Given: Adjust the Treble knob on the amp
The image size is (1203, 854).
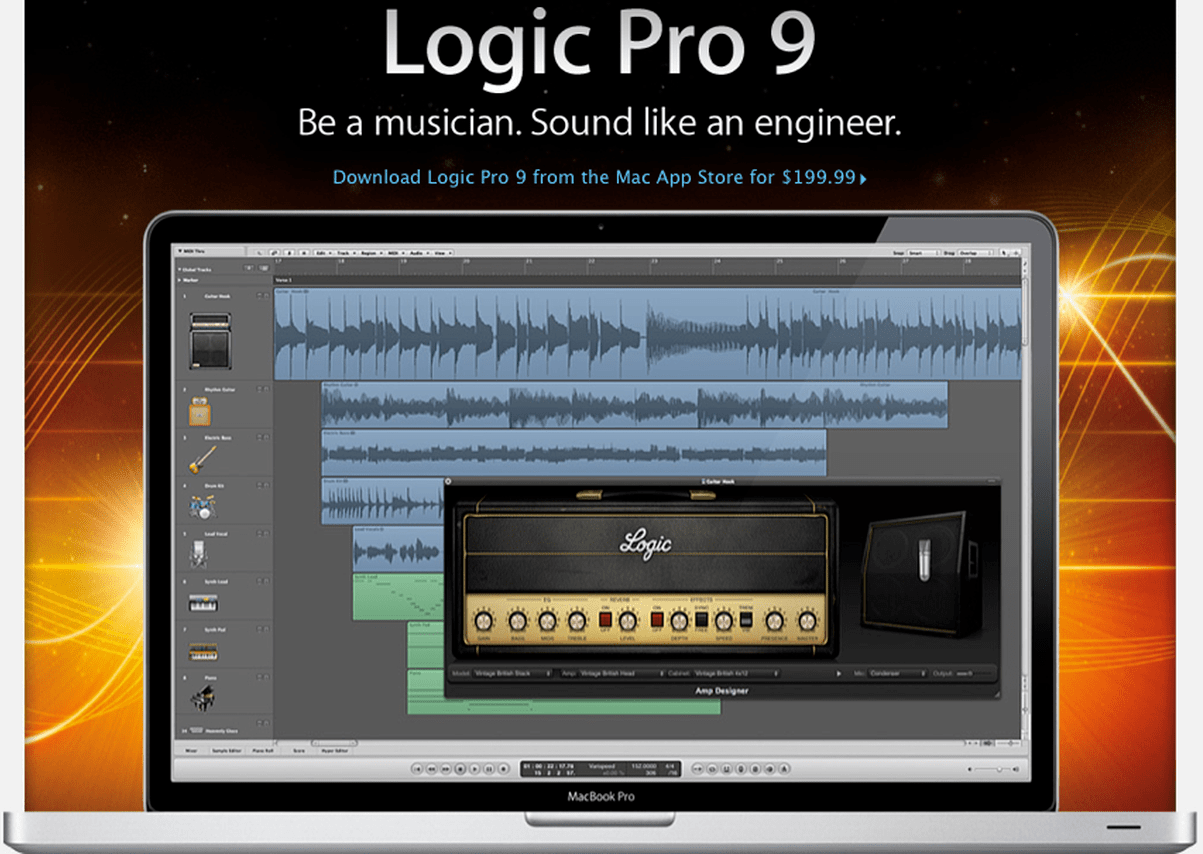Looking at the screenshot, I should pos(577,620).
